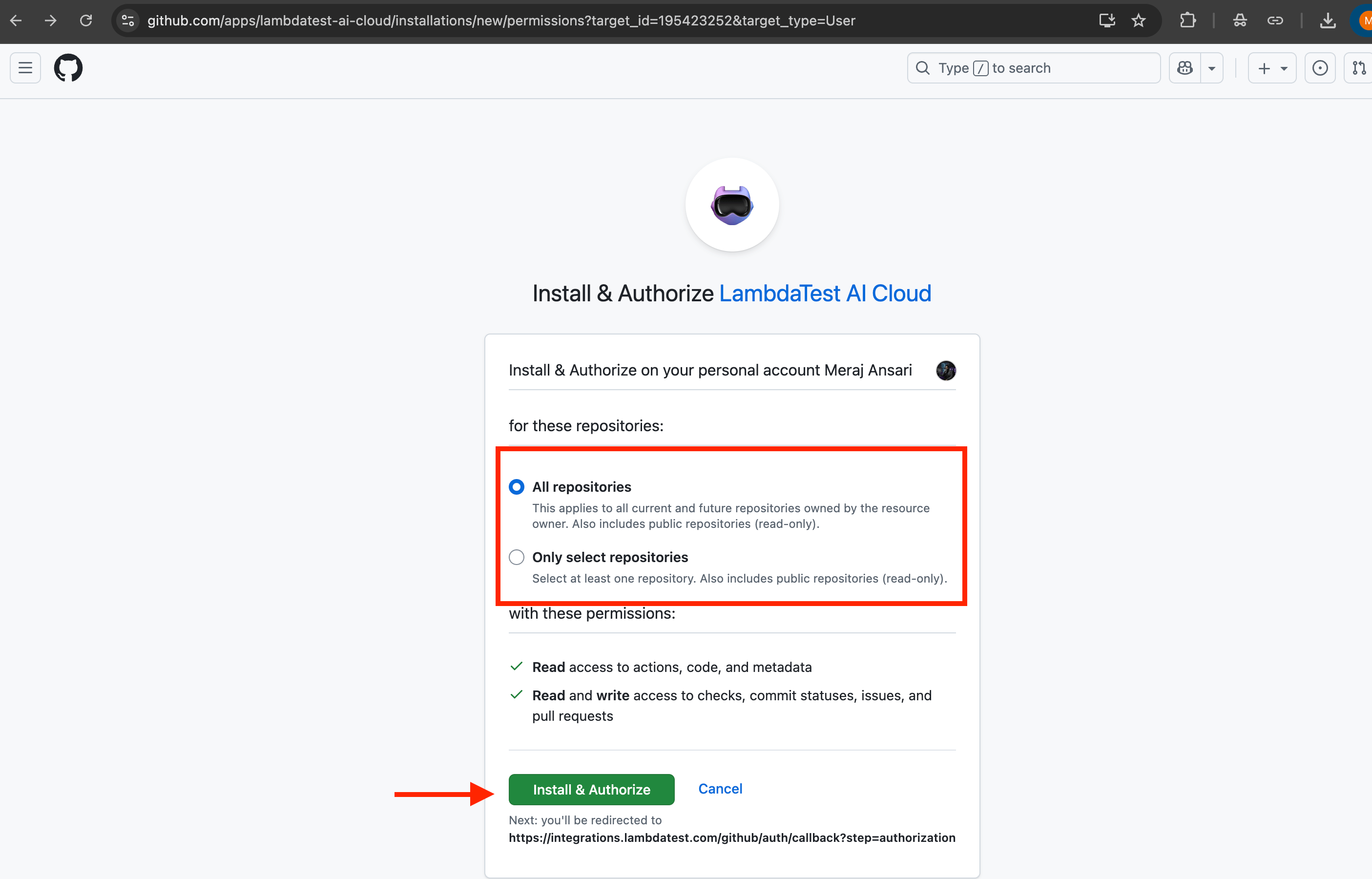Focus the Type / to search field
The height and width of the screenshot is (879, 1372).
1033,68
